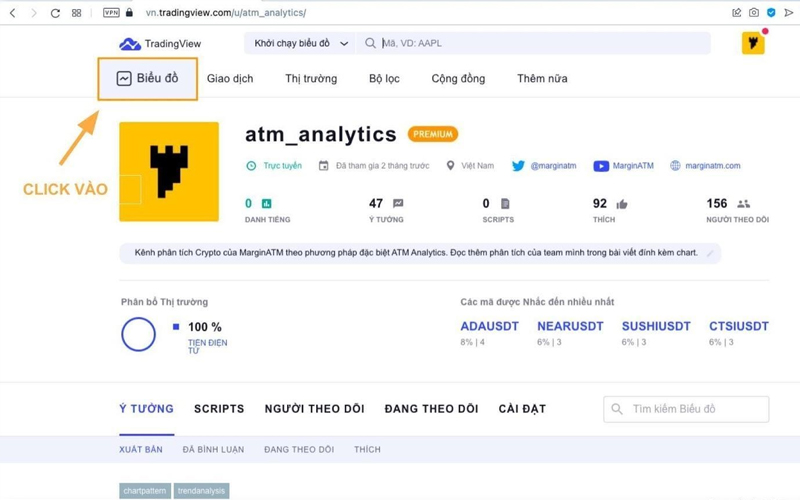Click the Danh tiếng chart icon
Screen dimensions: 800x500
click(x=266, y=204)
